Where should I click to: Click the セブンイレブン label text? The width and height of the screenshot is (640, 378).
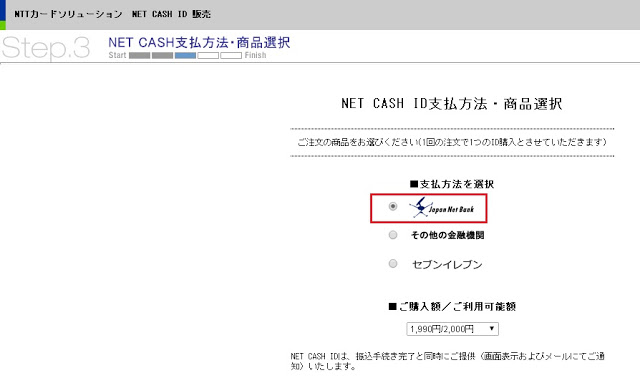(447, 265)
